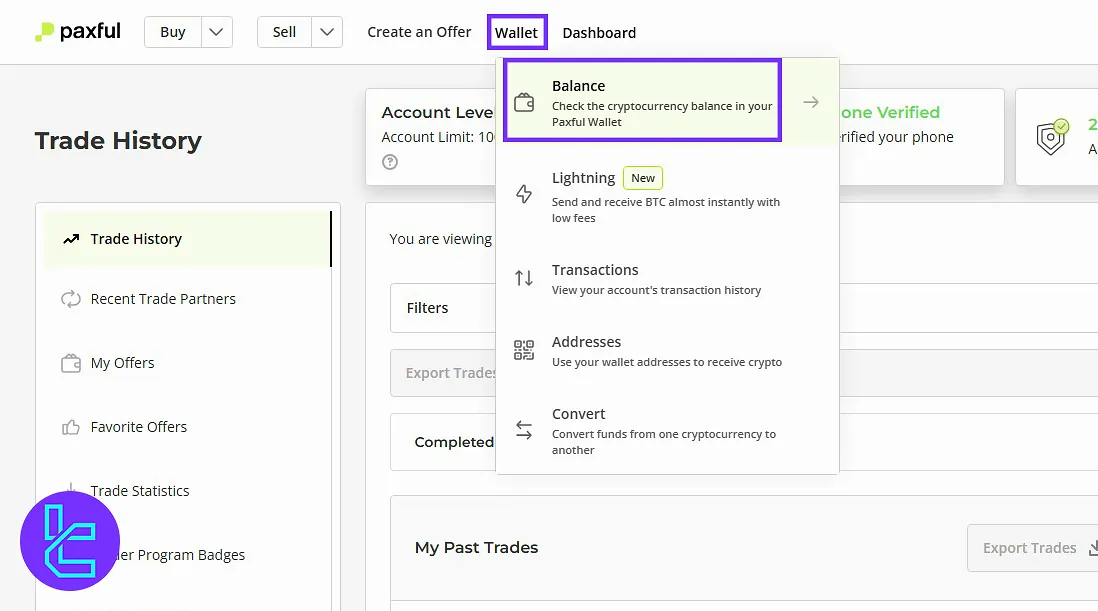Click the My Offers wallet icon
The height and width of the screenshot is (611, 1098).
pyautogui.click(x=71, y=363)
